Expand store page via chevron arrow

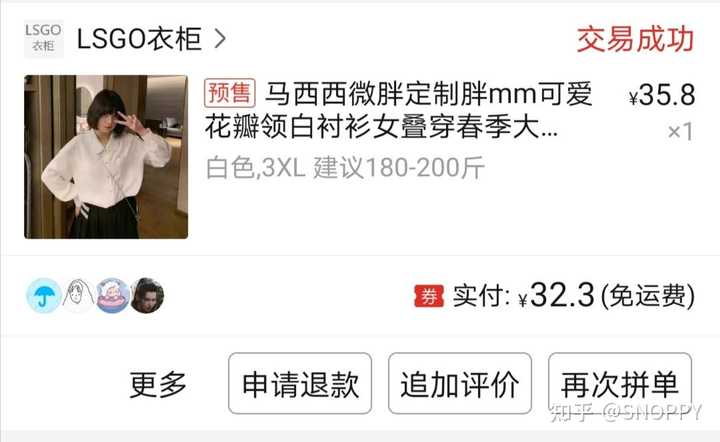[x=220, y=39]
